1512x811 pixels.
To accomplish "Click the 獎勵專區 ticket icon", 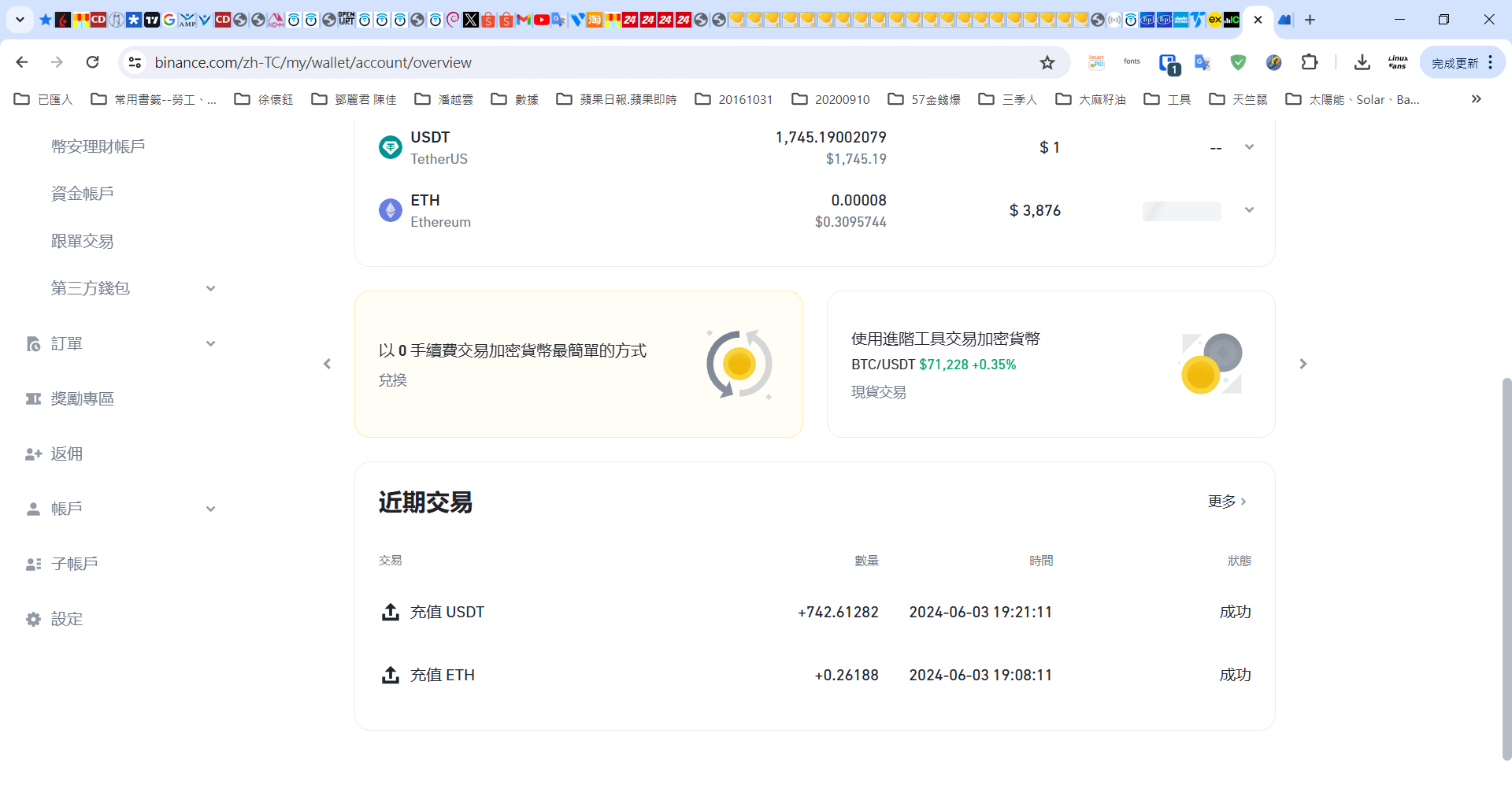I will pos(33,399).
